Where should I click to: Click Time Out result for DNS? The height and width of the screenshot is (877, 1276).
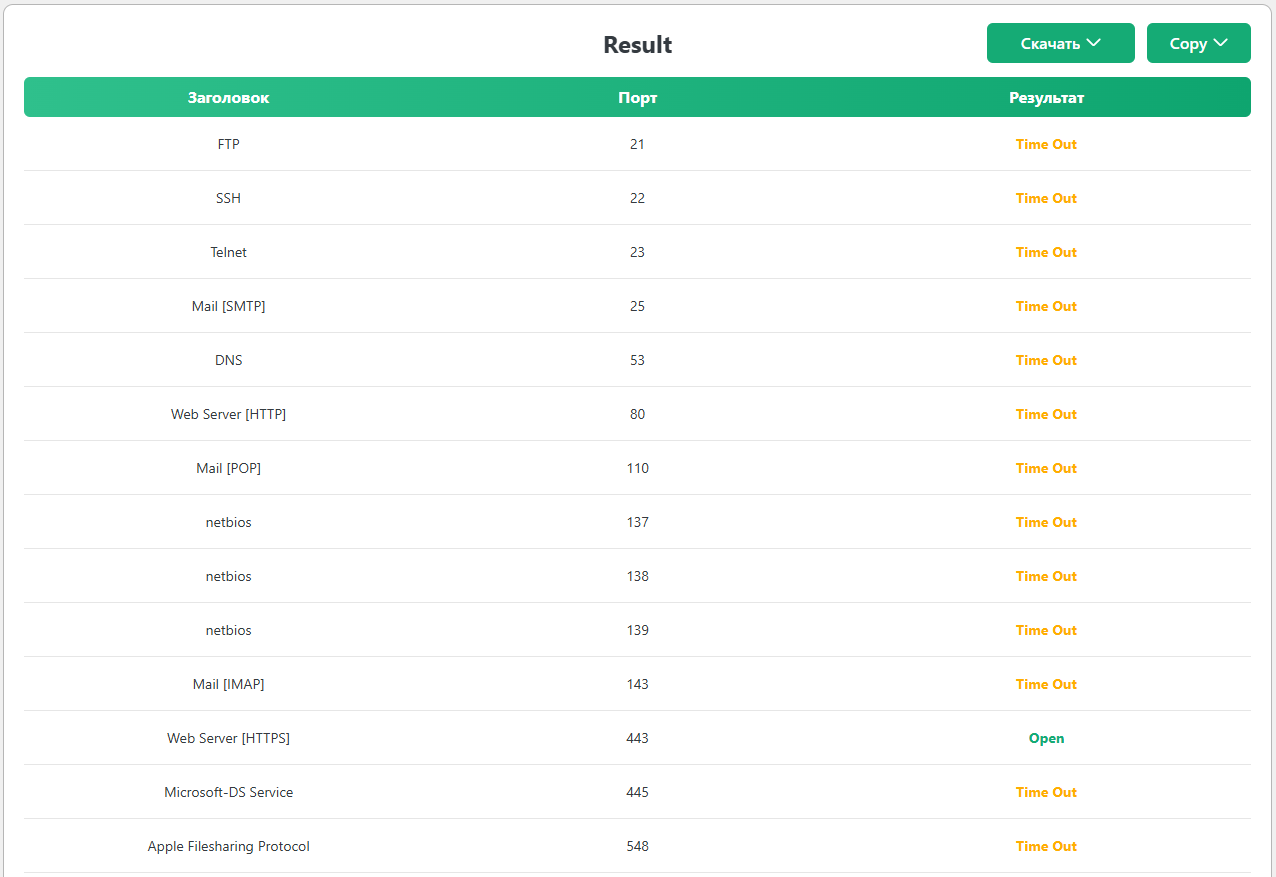point(1046,360)
